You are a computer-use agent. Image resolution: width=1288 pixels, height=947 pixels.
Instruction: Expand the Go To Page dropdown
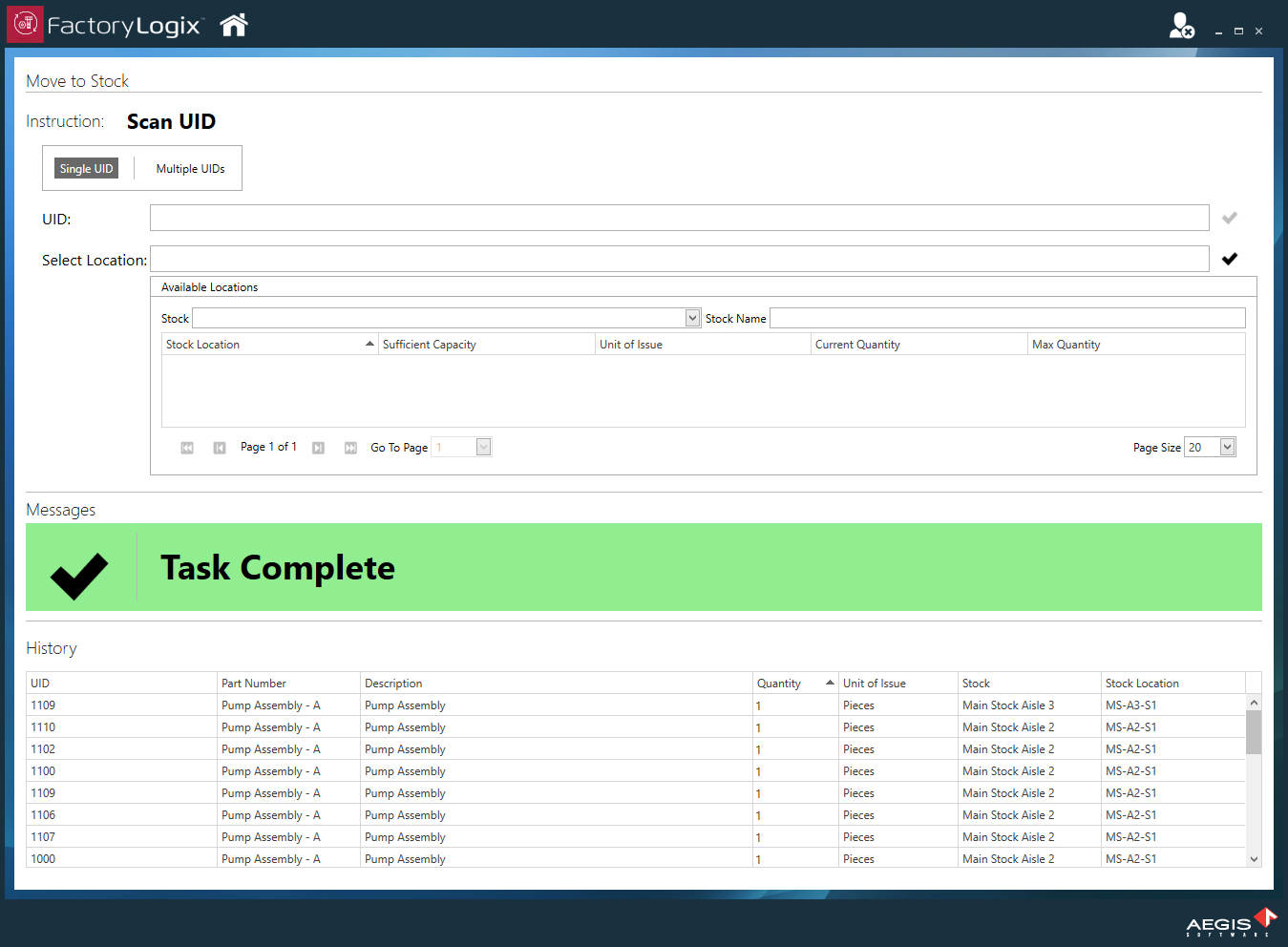coord(482,447)
